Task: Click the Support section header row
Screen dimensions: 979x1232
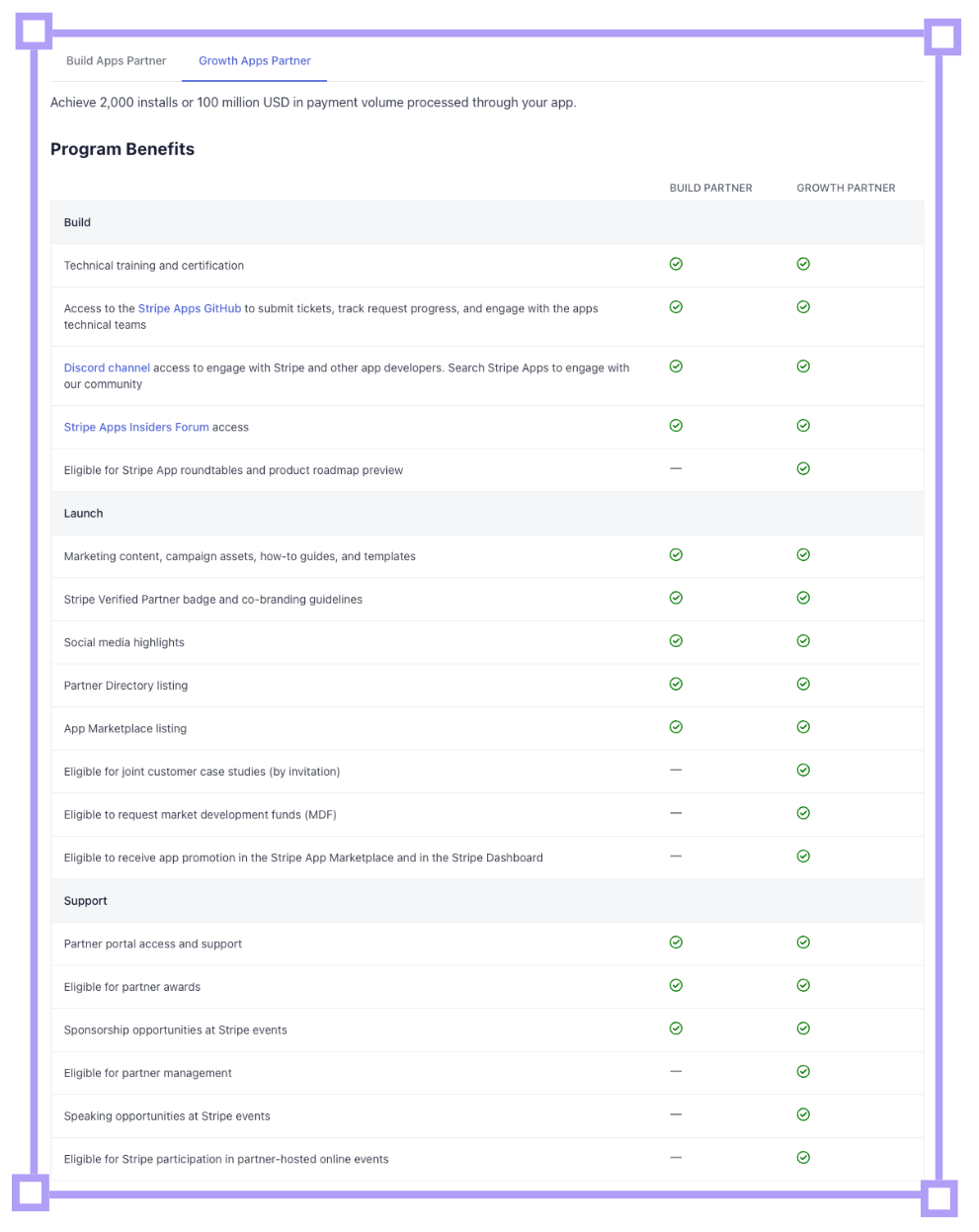Action: pyautogui.click(x=487, y=901)
